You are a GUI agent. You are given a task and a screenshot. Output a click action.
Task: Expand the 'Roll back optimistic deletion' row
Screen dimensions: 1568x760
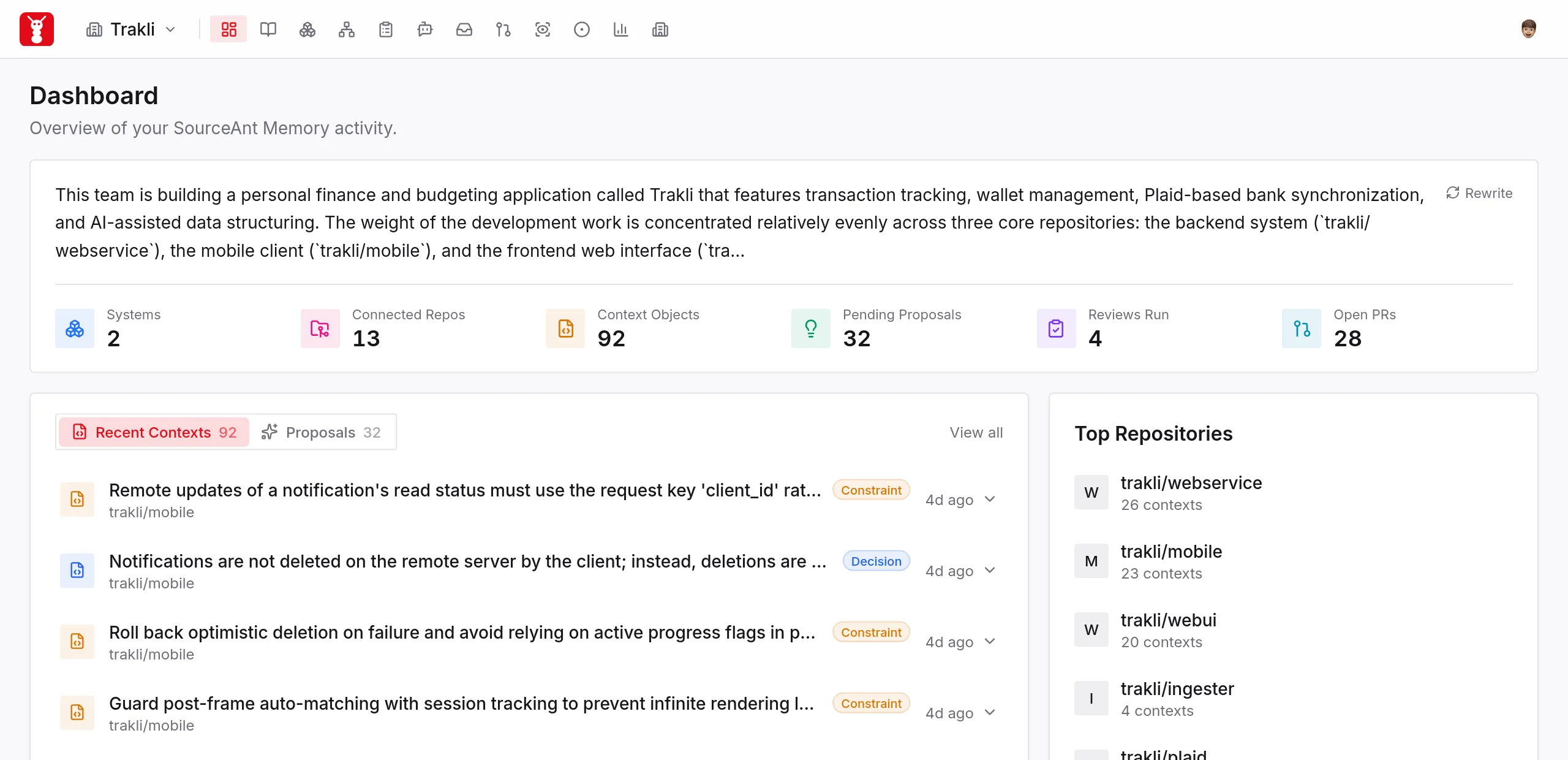tap(990, 642)
